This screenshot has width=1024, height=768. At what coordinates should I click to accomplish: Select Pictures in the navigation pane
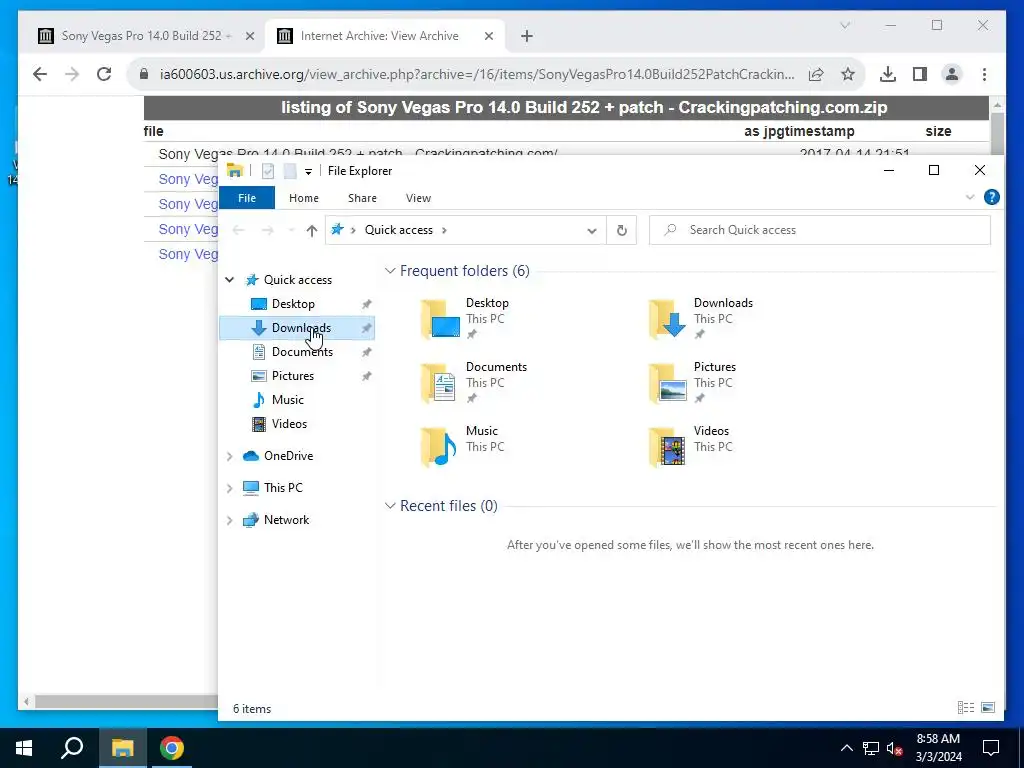[293, 376]
